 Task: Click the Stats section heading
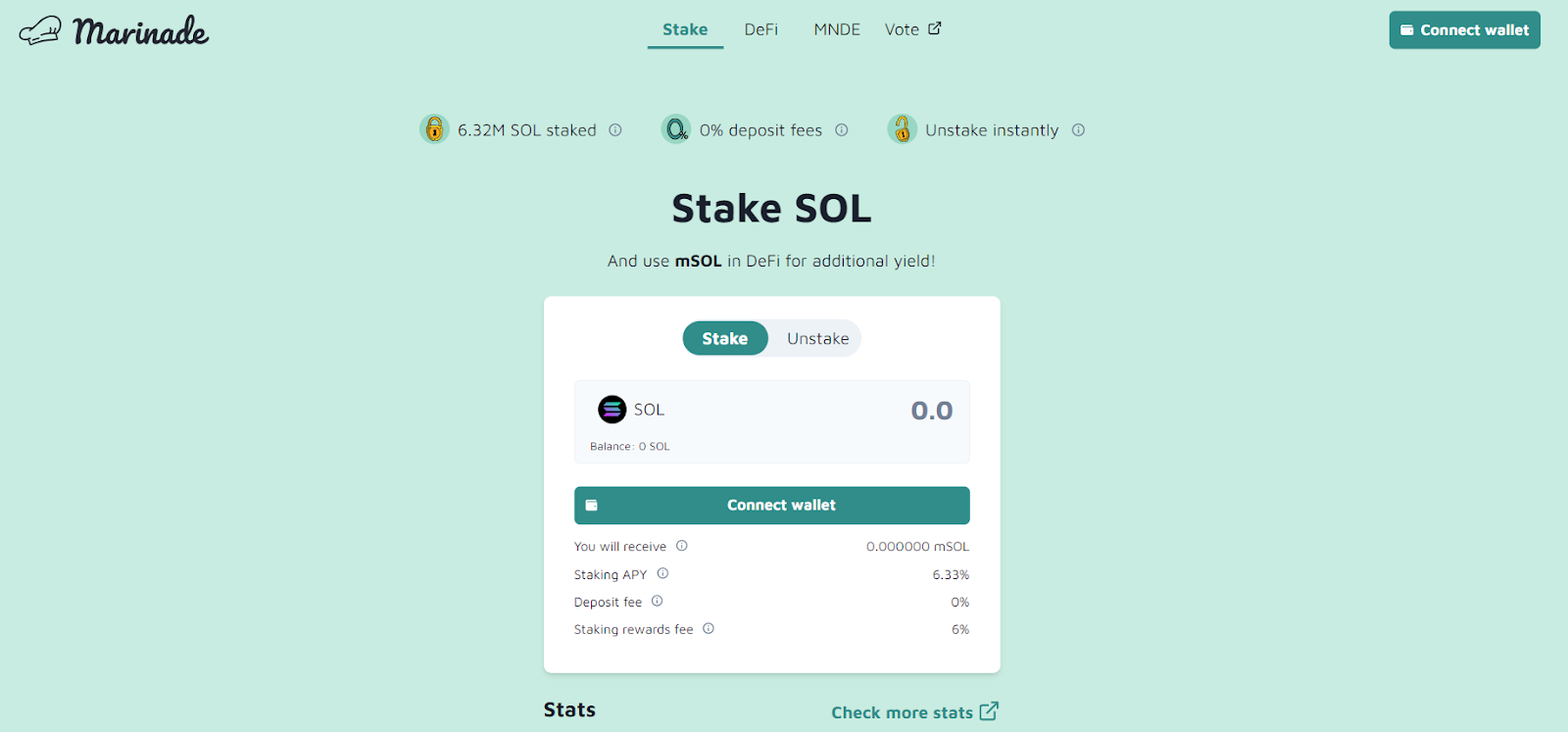(x=569, y=710)
